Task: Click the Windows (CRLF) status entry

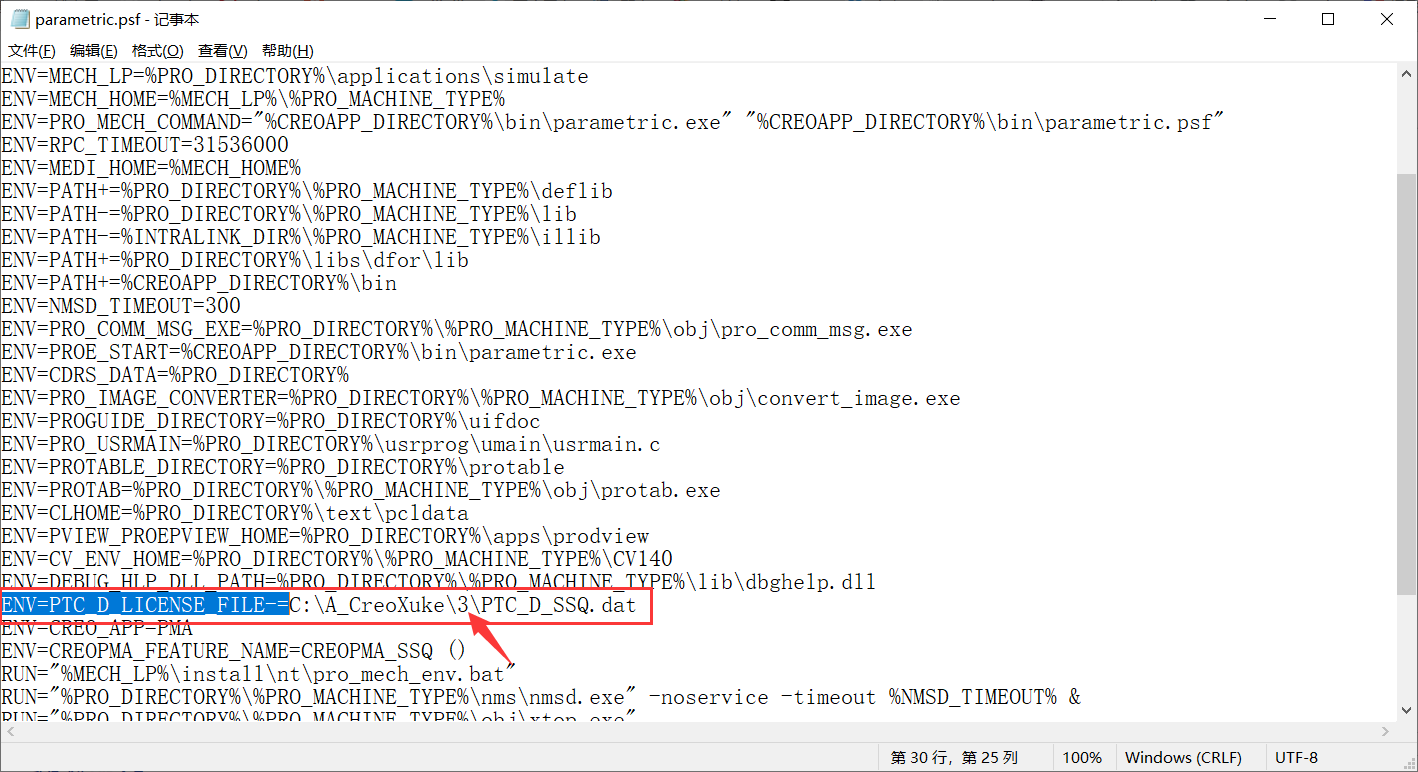Action: point(1183,757)
